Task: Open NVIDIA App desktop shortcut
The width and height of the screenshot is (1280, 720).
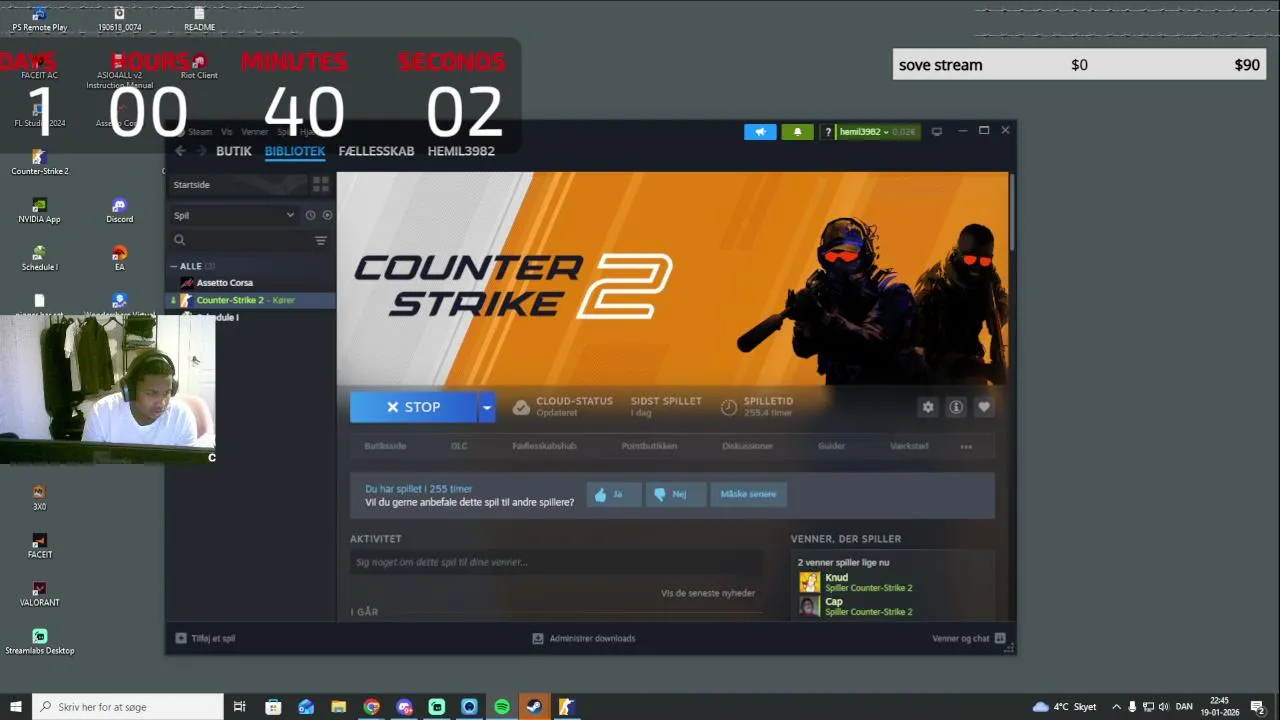Action: click(x=39, y=211)
